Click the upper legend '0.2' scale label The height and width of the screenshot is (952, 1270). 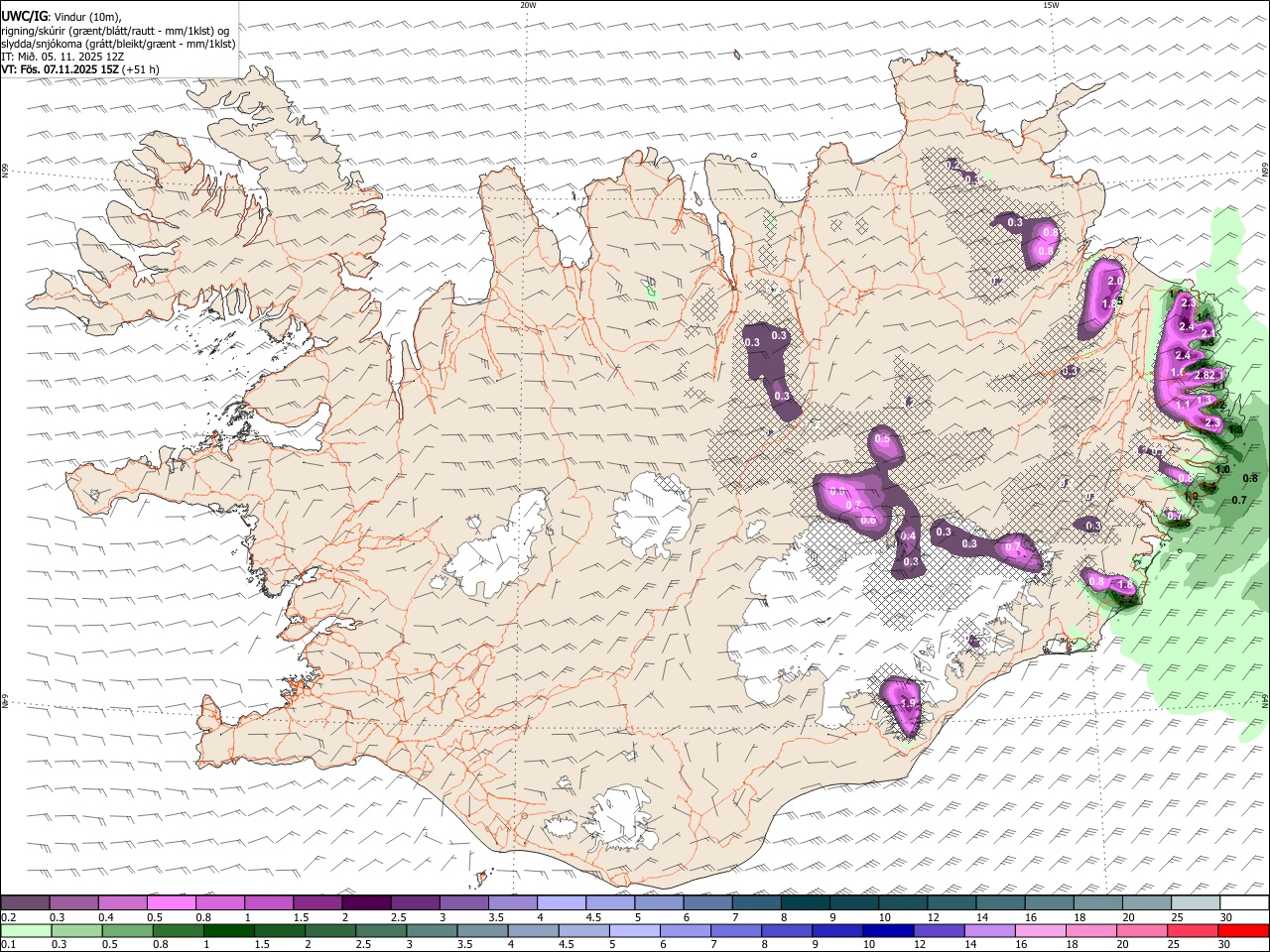9,917
